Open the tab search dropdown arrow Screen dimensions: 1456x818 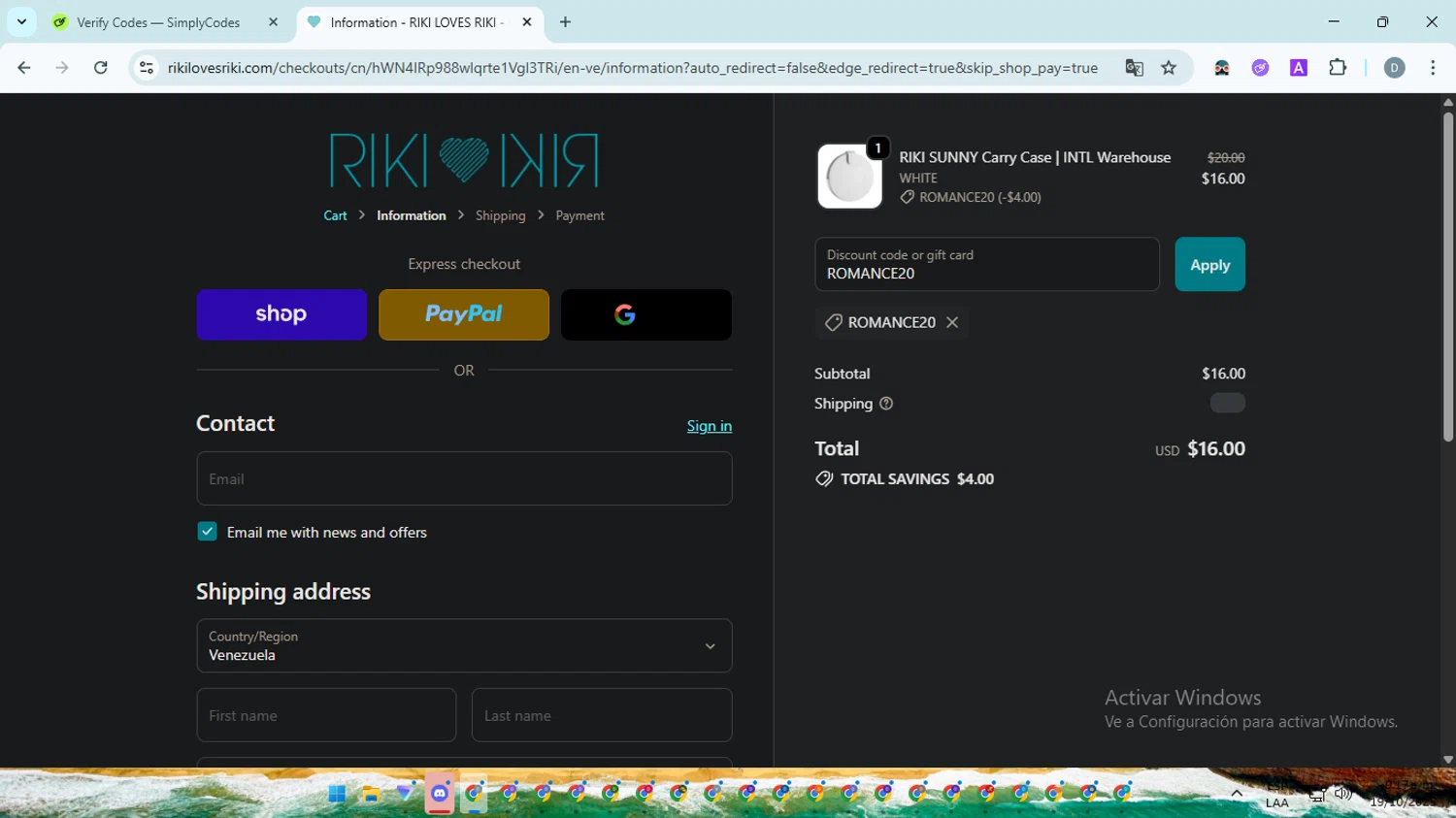tap(21, 21)
